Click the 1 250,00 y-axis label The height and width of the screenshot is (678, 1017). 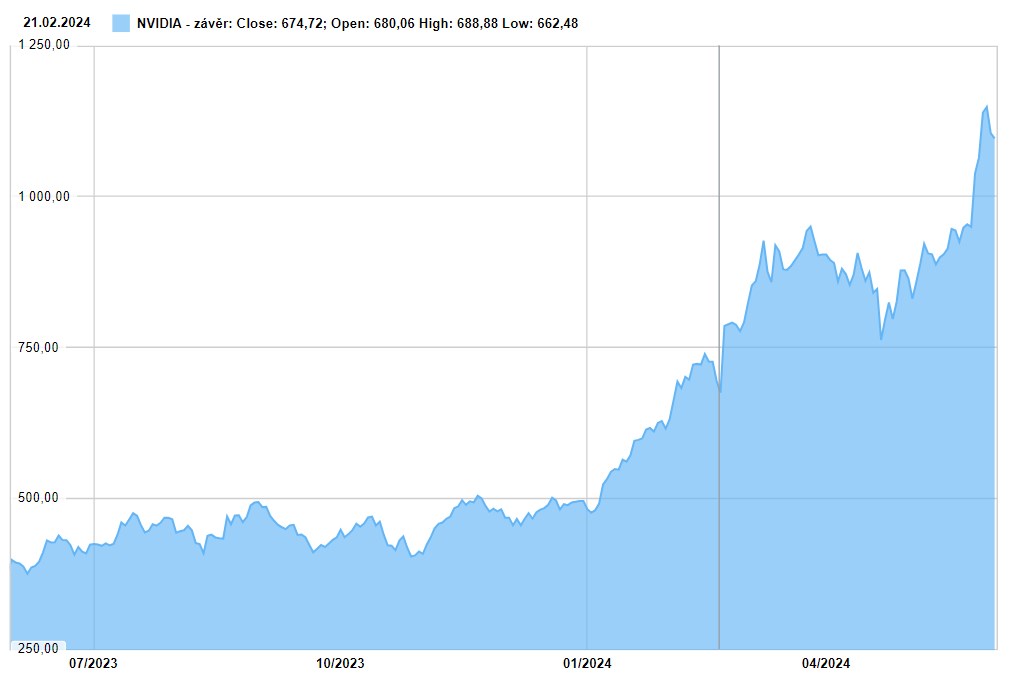tap(45, 45)
